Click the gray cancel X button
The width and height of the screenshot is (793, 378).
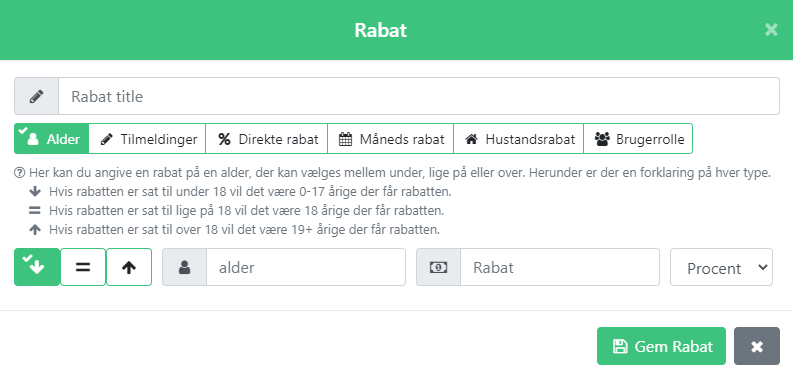coord(757,346)
